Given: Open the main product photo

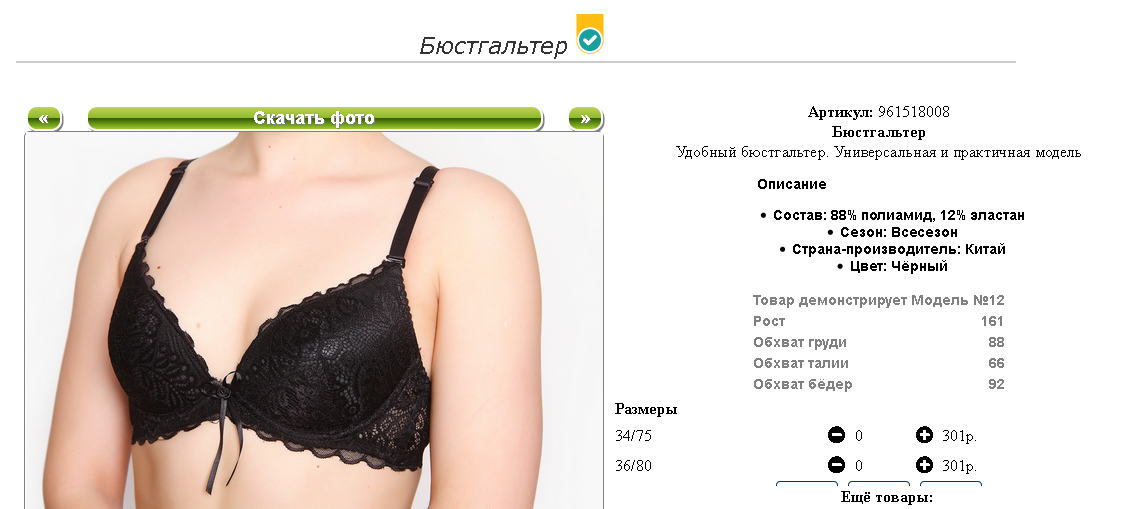Looking at the screenshot, I should pyautogui.click(x=314, y=320).
